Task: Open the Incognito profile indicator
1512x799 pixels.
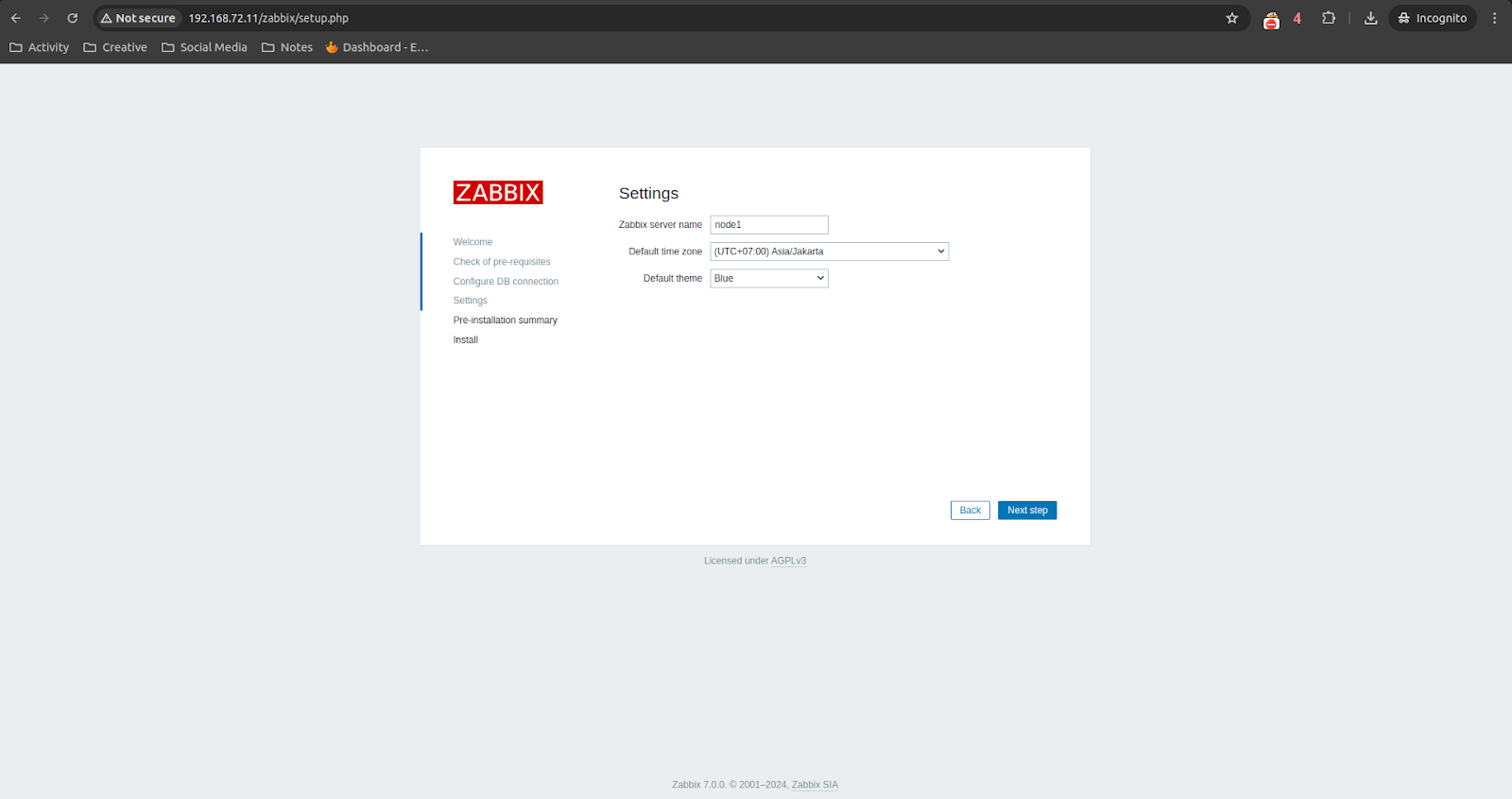Action: coord(1433,18)
